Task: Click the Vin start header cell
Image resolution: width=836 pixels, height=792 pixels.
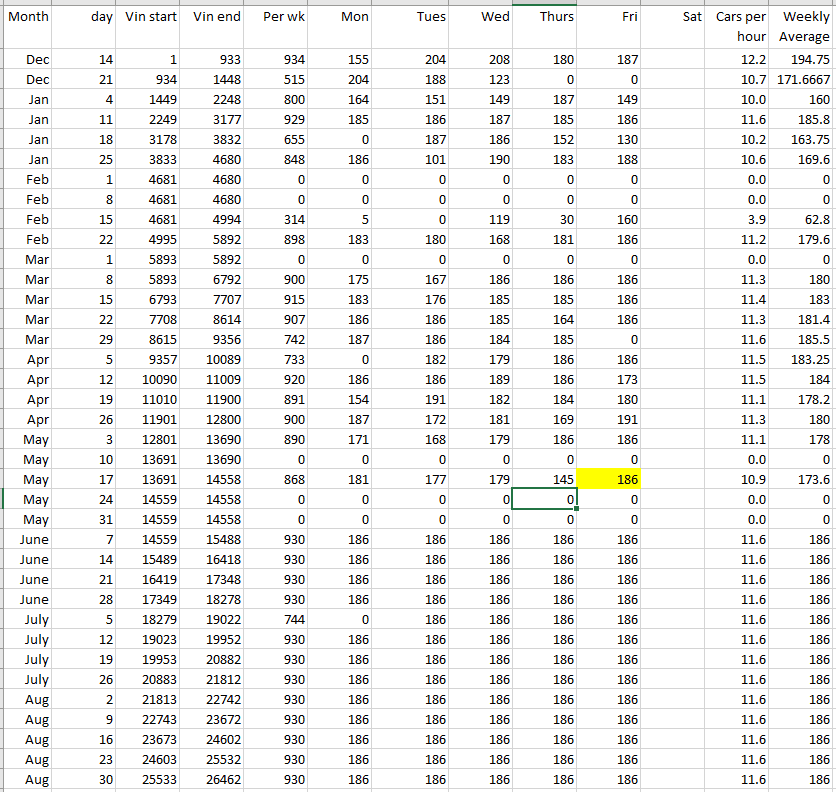Action: click(x=151, y=18)
